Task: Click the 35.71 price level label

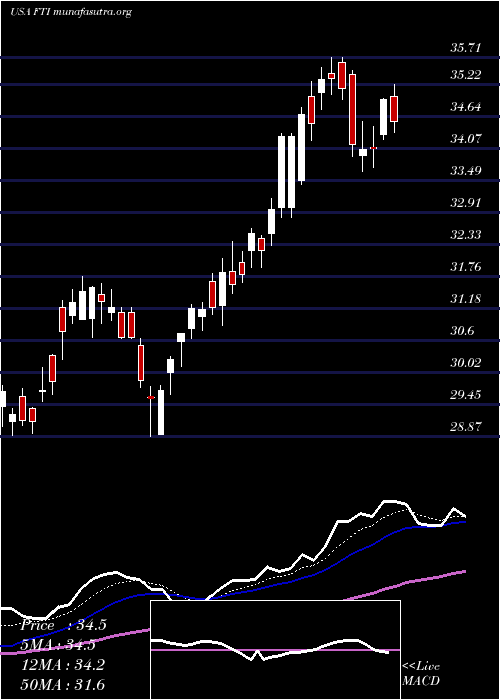Action: click(466, 48)
